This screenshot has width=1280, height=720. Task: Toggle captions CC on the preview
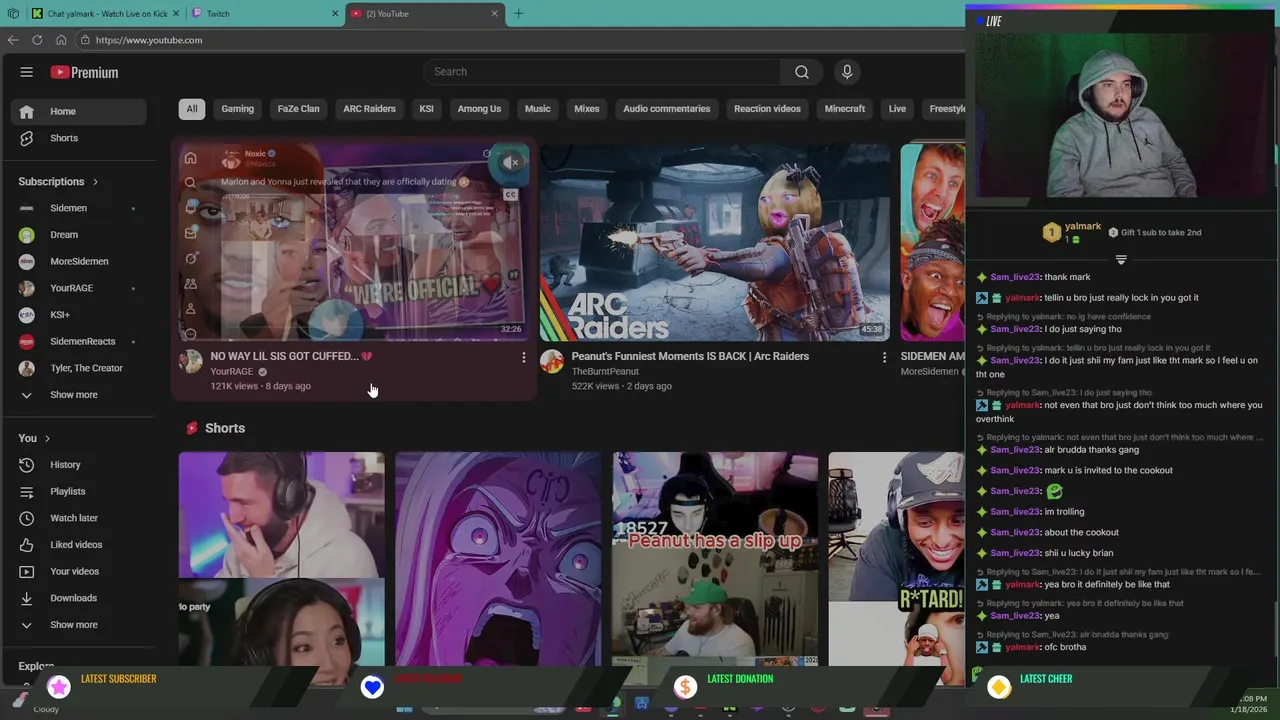(510, 194)
